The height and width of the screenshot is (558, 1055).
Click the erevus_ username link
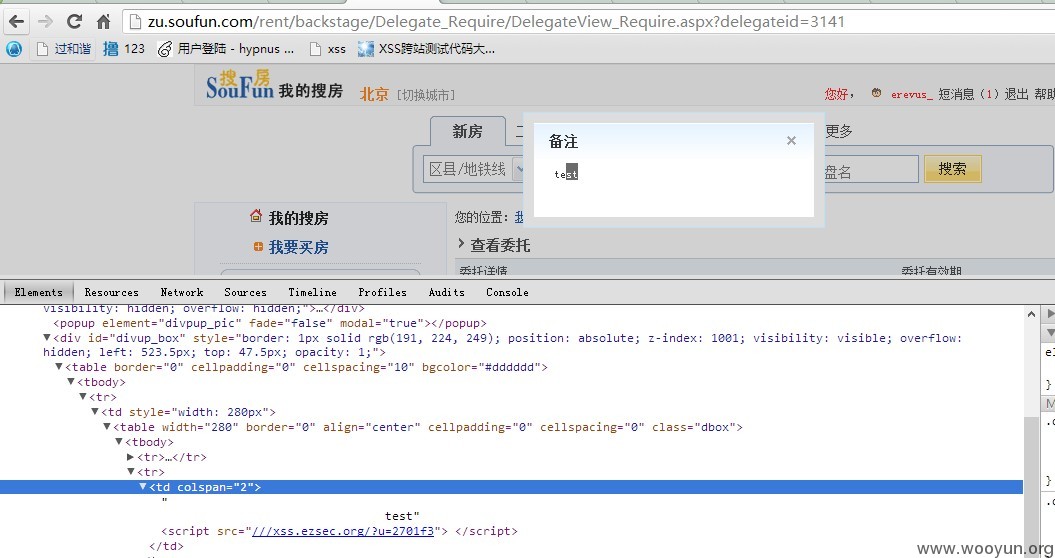(912, 94)
